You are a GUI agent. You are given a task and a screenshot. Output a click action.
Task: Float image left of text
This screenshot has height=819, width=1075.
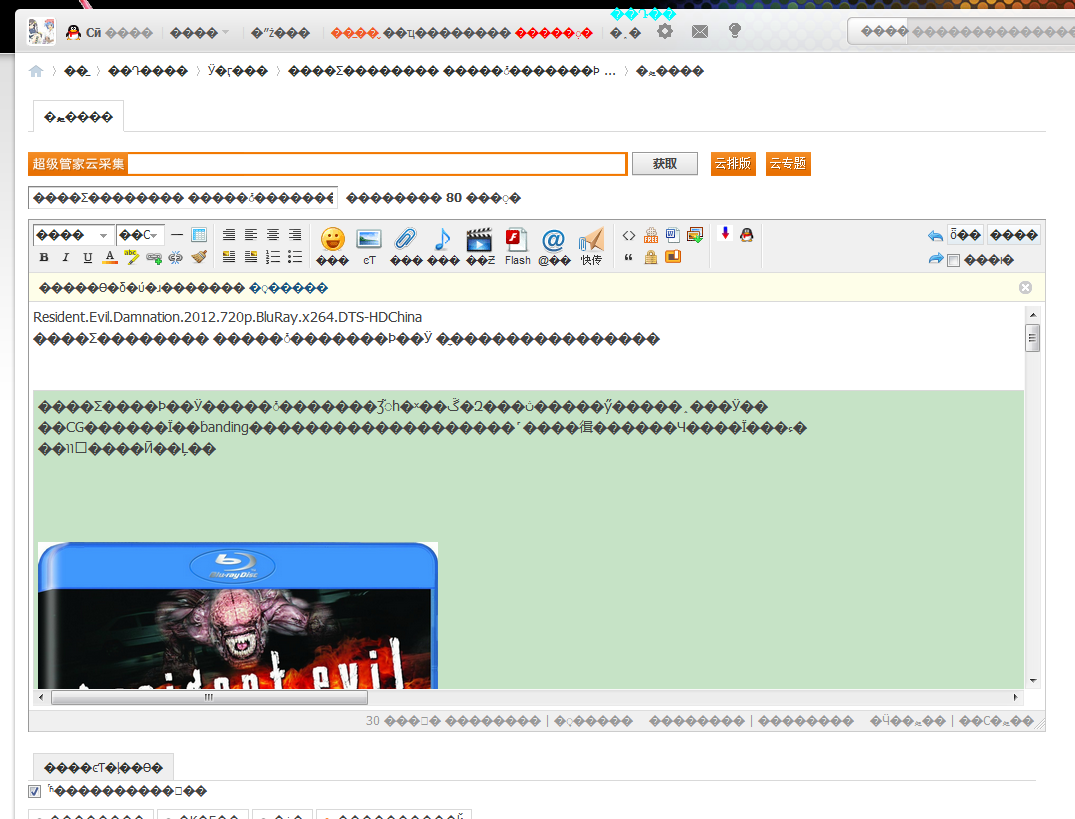[229, 257]
